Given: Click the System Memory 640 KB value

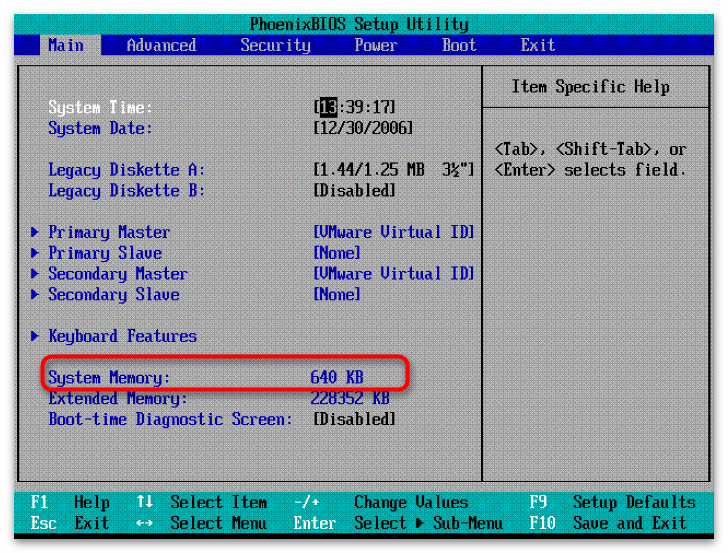Looking at the screenshot, I should pyautogui.click(x=337, y=377).
